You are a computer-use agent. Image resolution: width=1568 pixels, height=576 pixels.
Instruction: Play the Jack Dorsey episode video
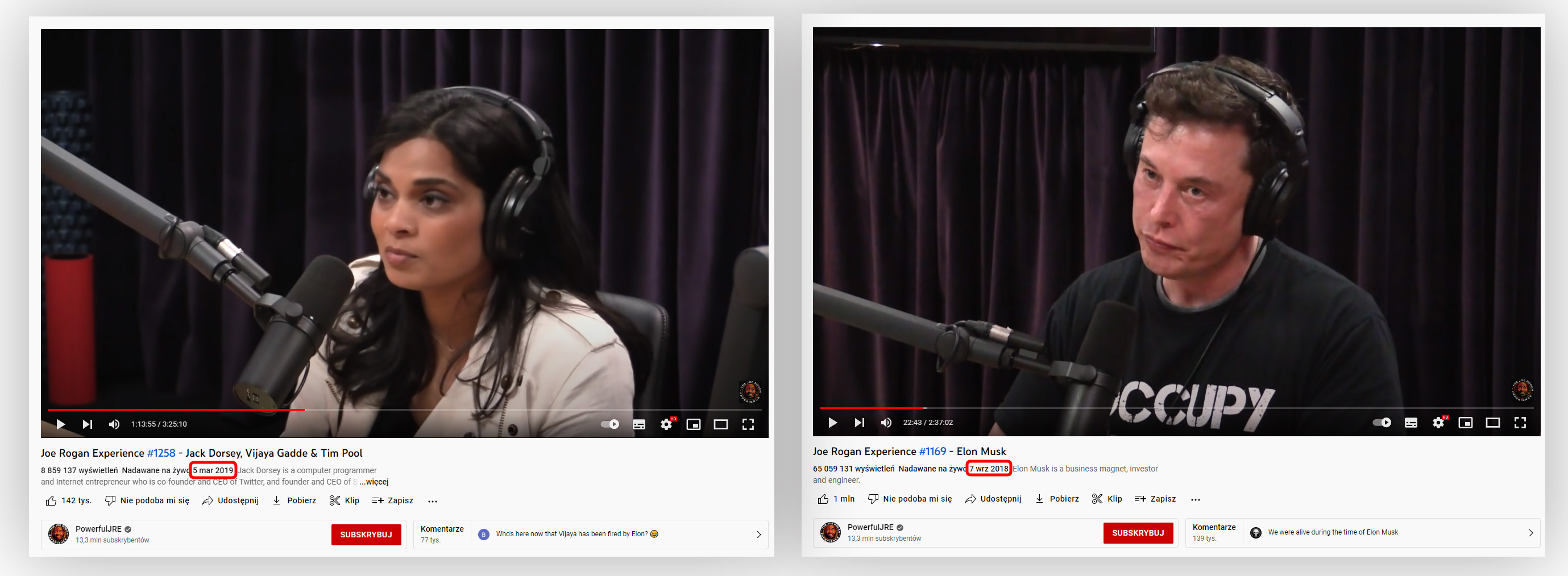pos(60,424)
